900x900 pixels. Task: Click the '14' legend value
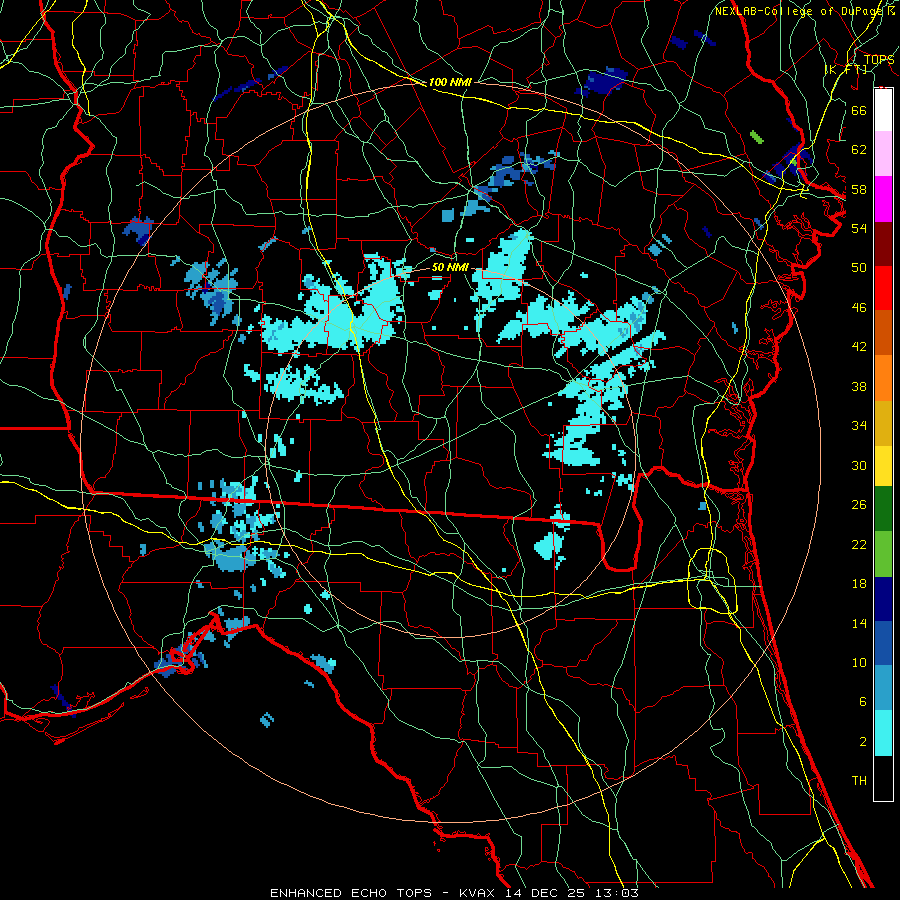[x=859, y=623]
